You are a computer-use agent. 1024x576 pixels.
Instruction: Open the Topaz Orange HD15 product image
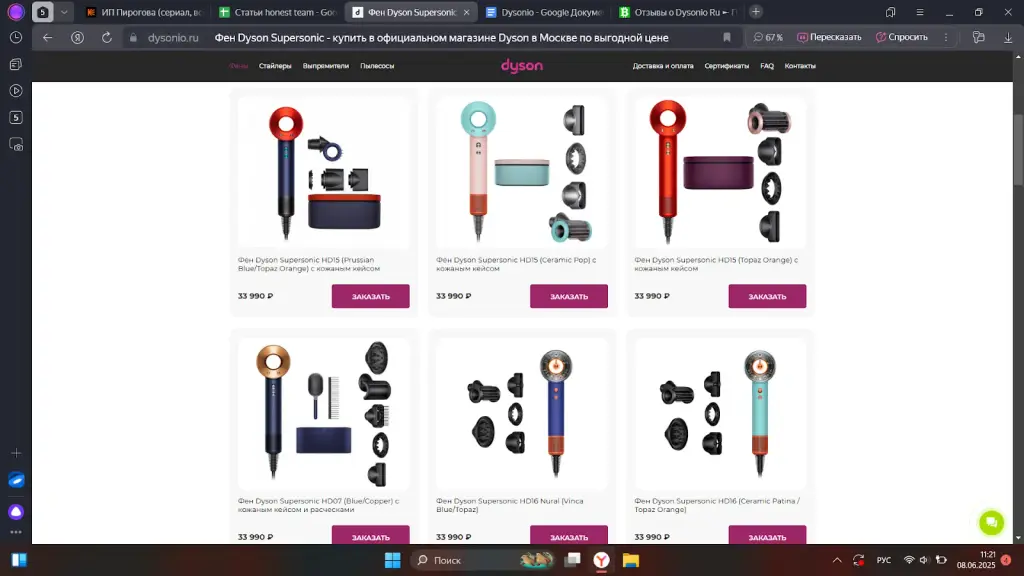(720, 172)
